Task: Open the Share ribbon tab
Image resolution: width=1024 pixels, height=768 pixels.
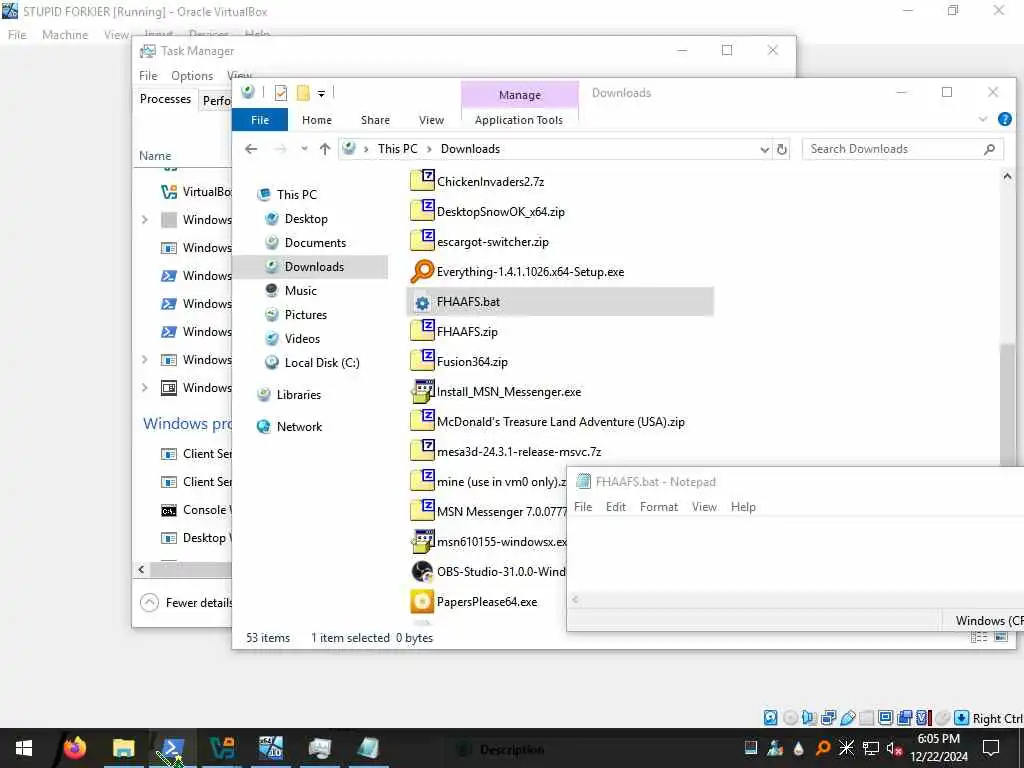Action: click(x=375, y=120)
